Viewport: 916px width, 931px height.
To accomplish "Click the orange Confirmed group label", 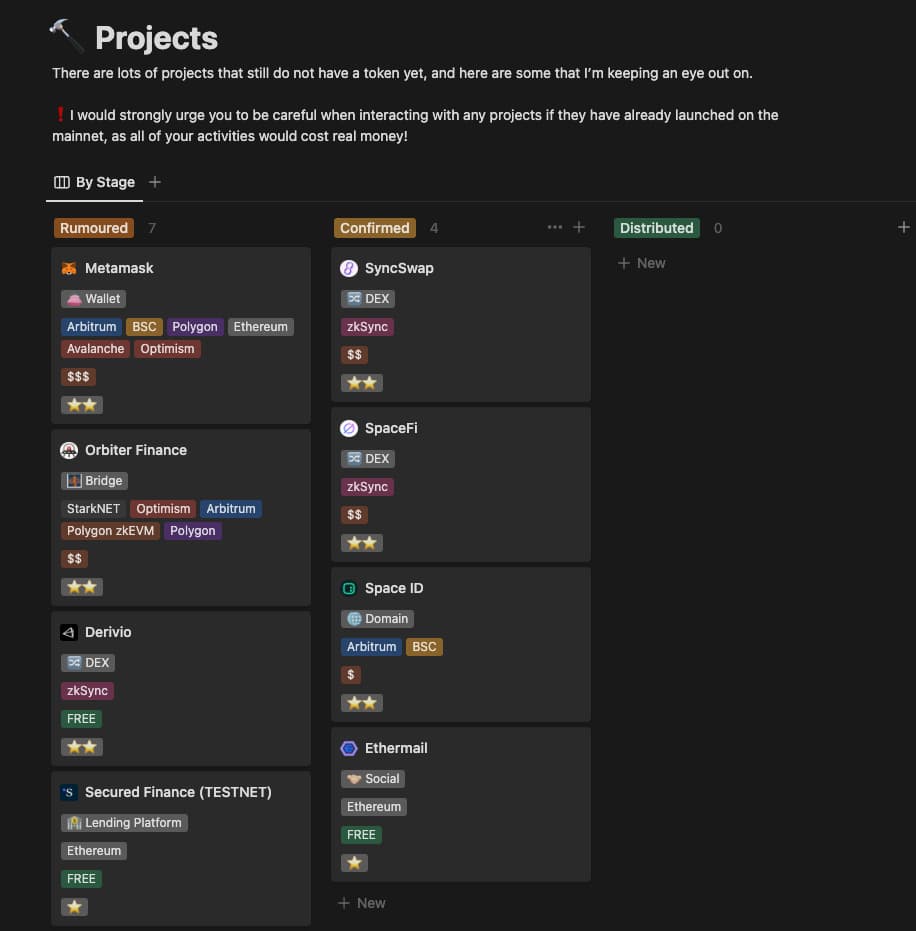I will click(375, 228).
